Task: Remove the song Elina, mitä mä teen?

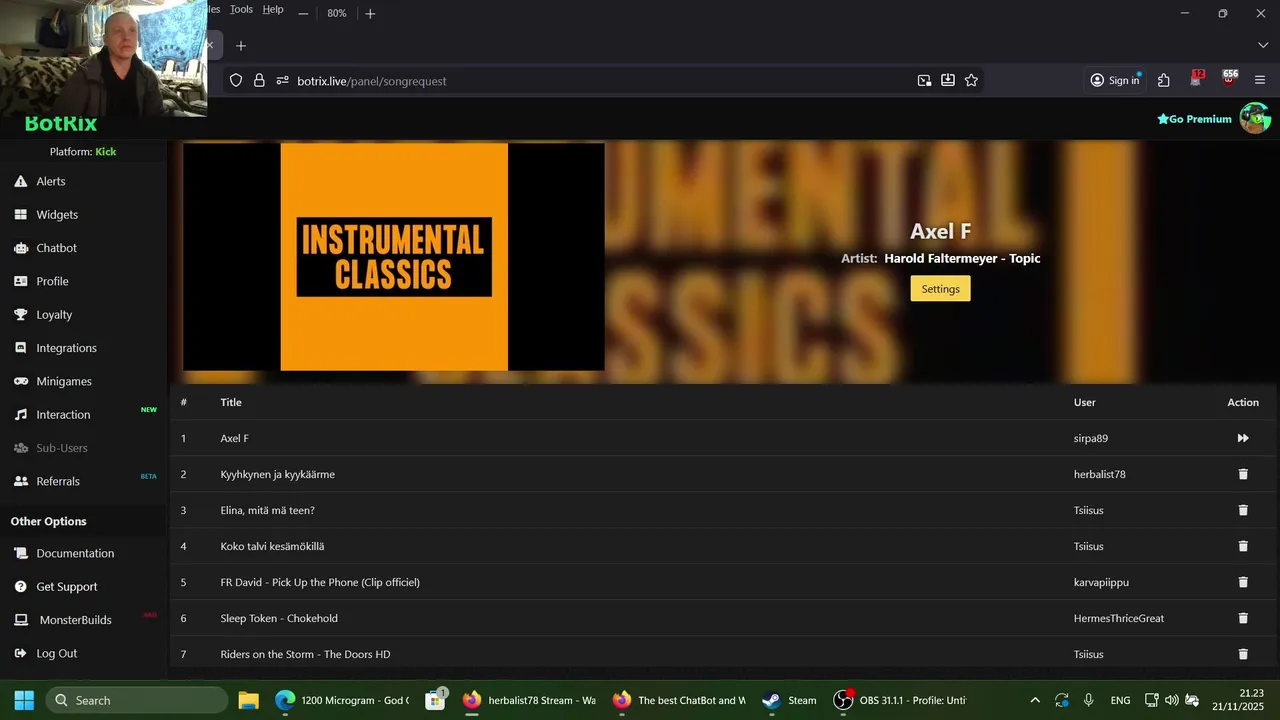Action: coord(1243,510)
